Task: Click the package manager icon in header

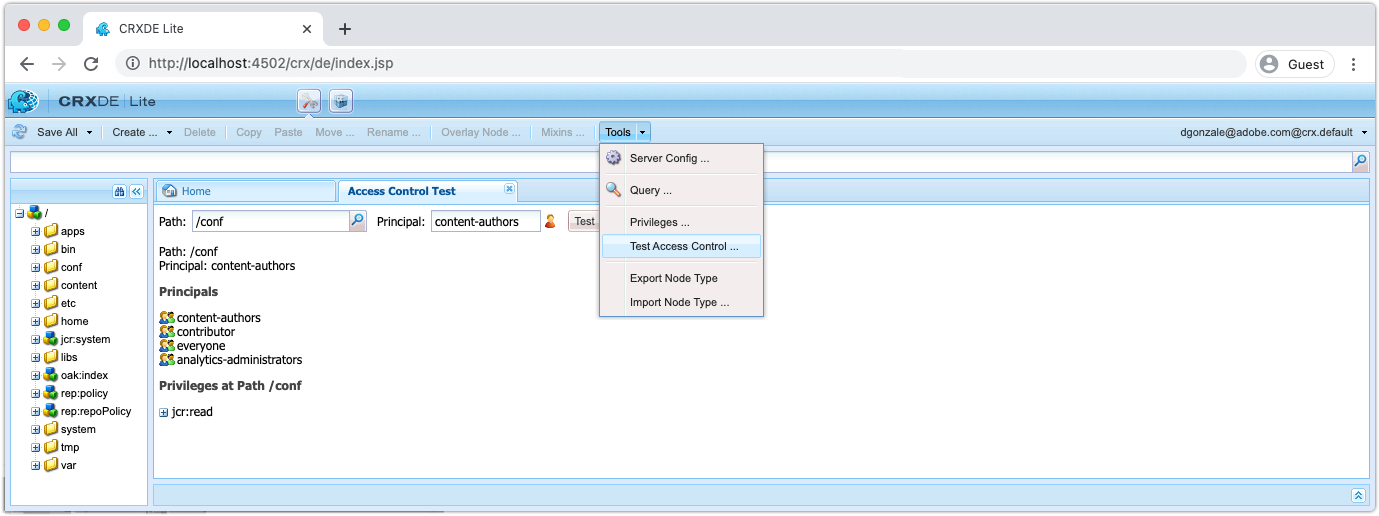Action: 341,101
